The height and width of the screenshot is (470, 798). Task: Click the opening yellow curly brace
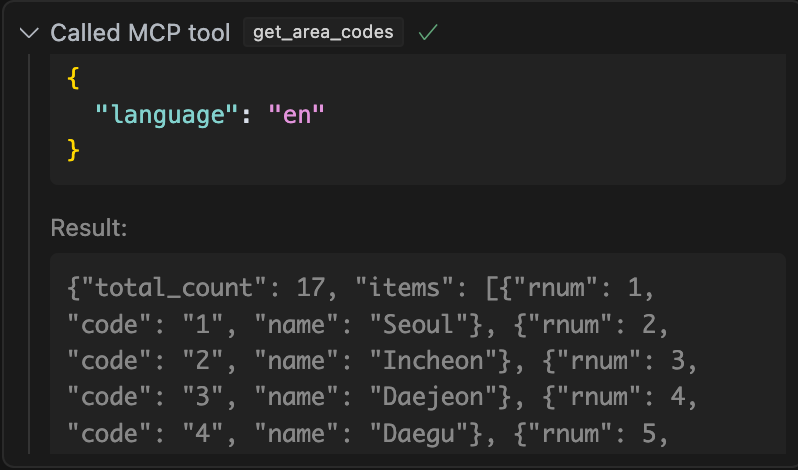point(73,77)
